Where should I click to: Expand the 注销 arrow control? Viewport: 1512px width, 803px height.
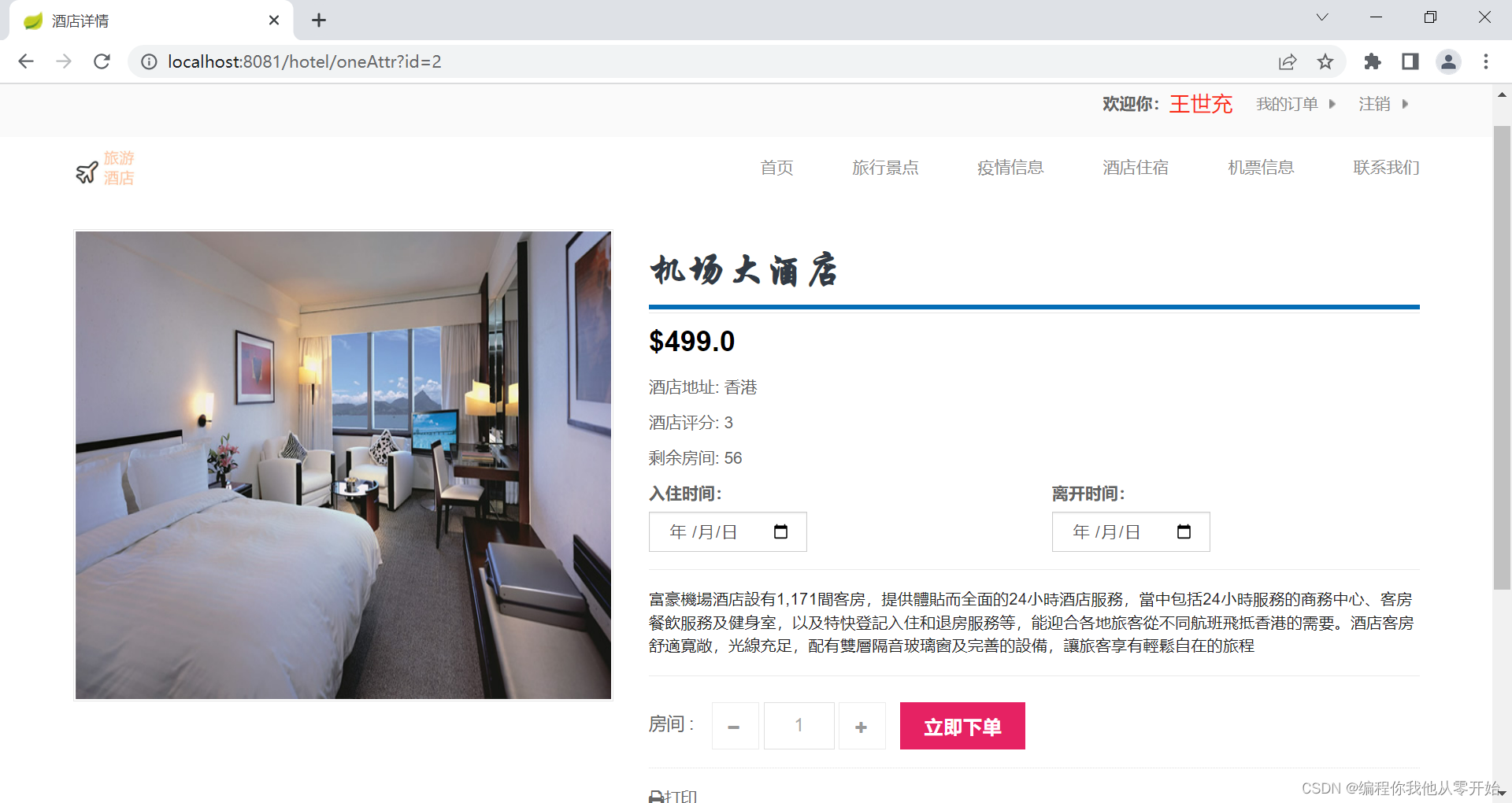coord(1406,103)
